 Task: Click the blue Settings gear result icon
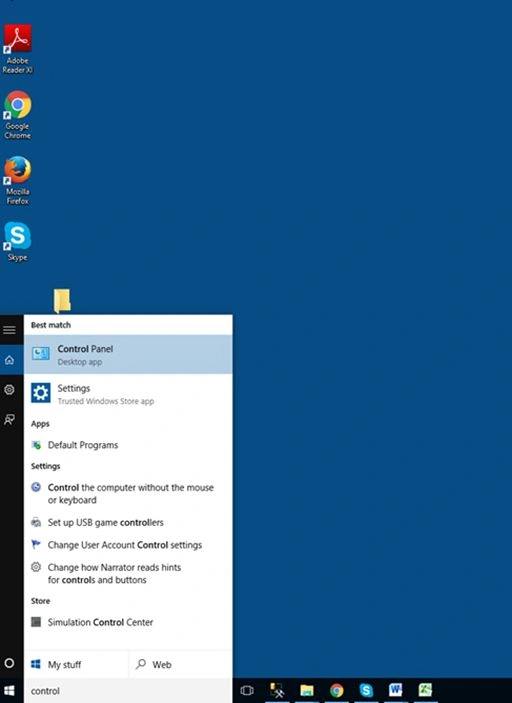click(x=41, y=393)
